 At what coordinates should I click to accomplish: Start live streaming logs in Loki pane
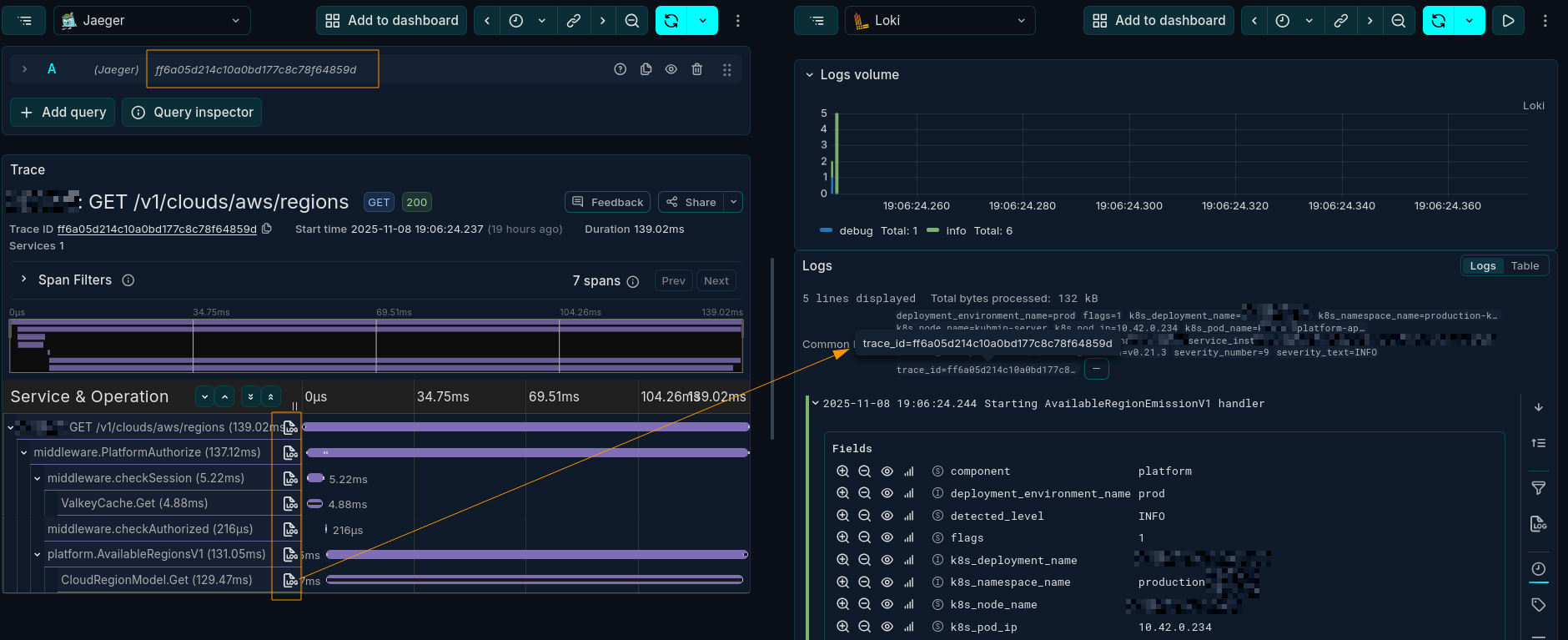click(x=1508, y=20)
